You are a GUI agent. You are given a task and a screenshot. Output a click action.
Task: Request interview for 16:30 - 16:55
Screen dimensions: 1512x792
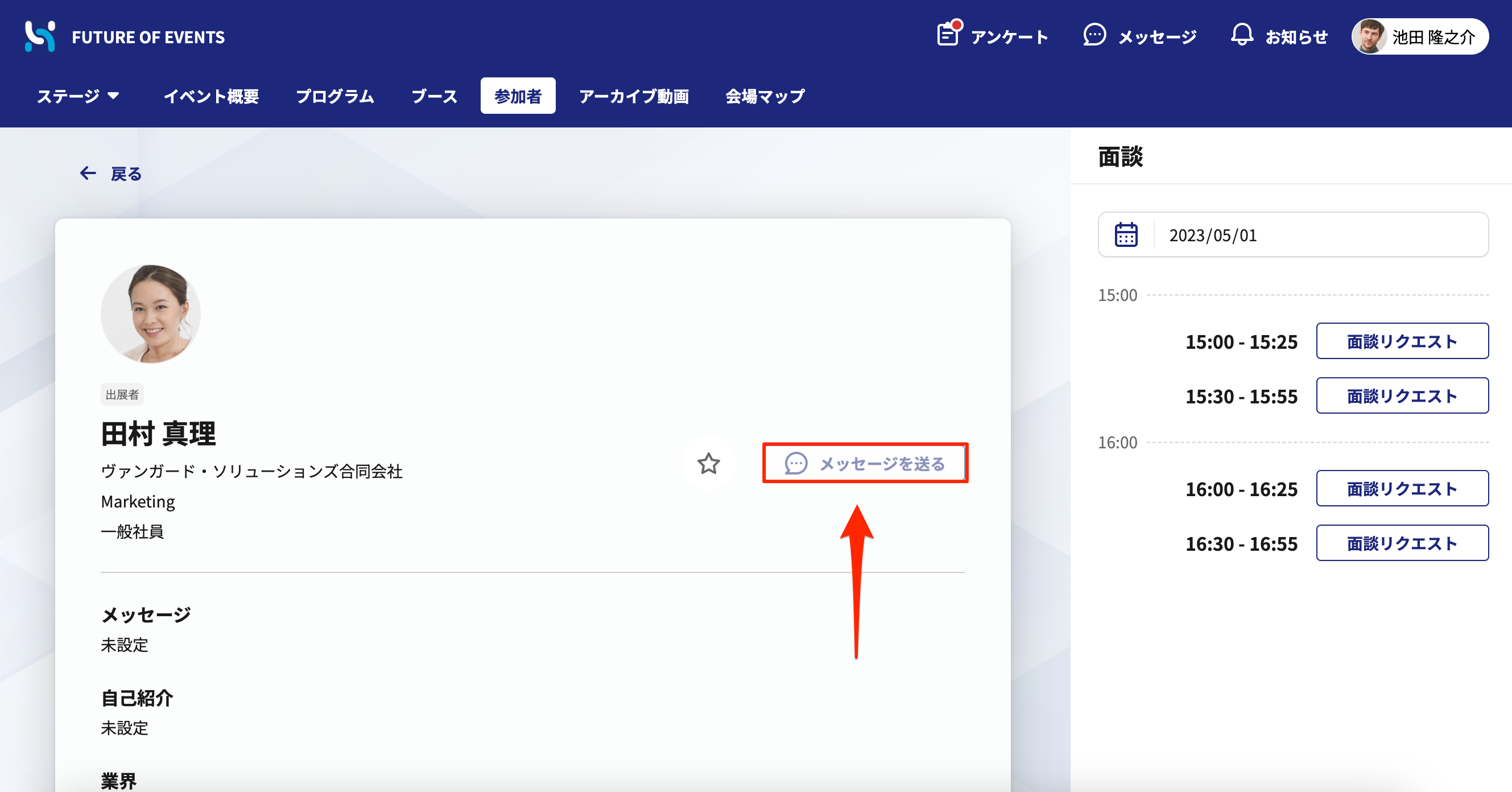click(1402, 543)
